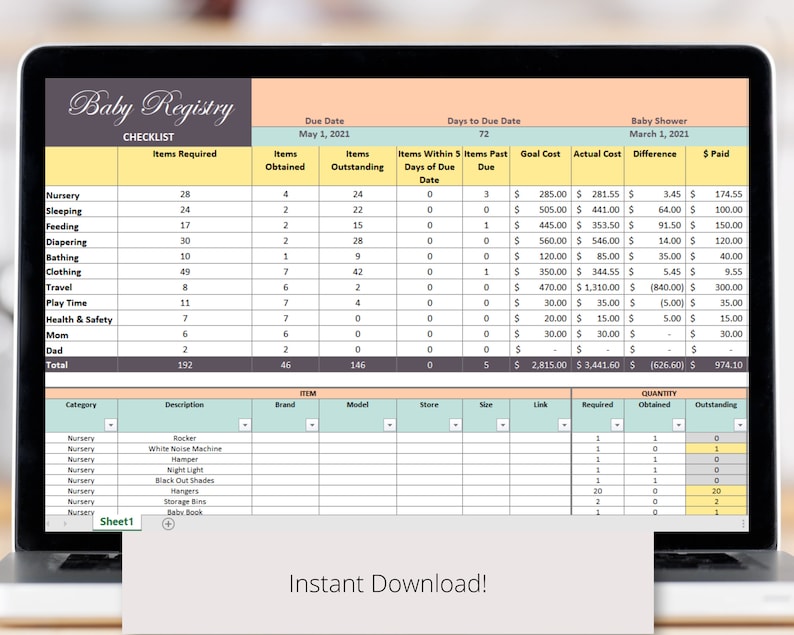Click the Baby Registry Checklist title
Viewport: 794px width, 635px height.
pos(148,112)
